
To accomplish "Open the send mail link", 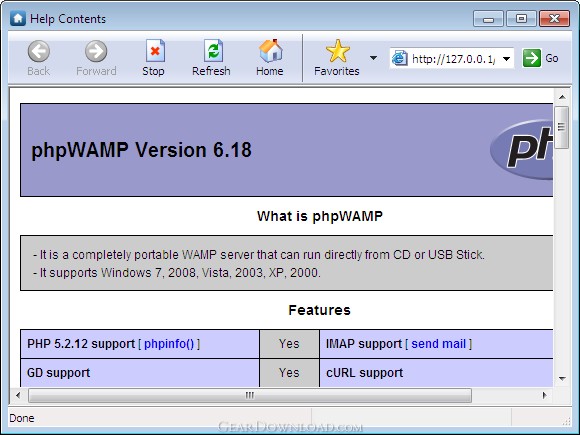I will pos(438,344).
